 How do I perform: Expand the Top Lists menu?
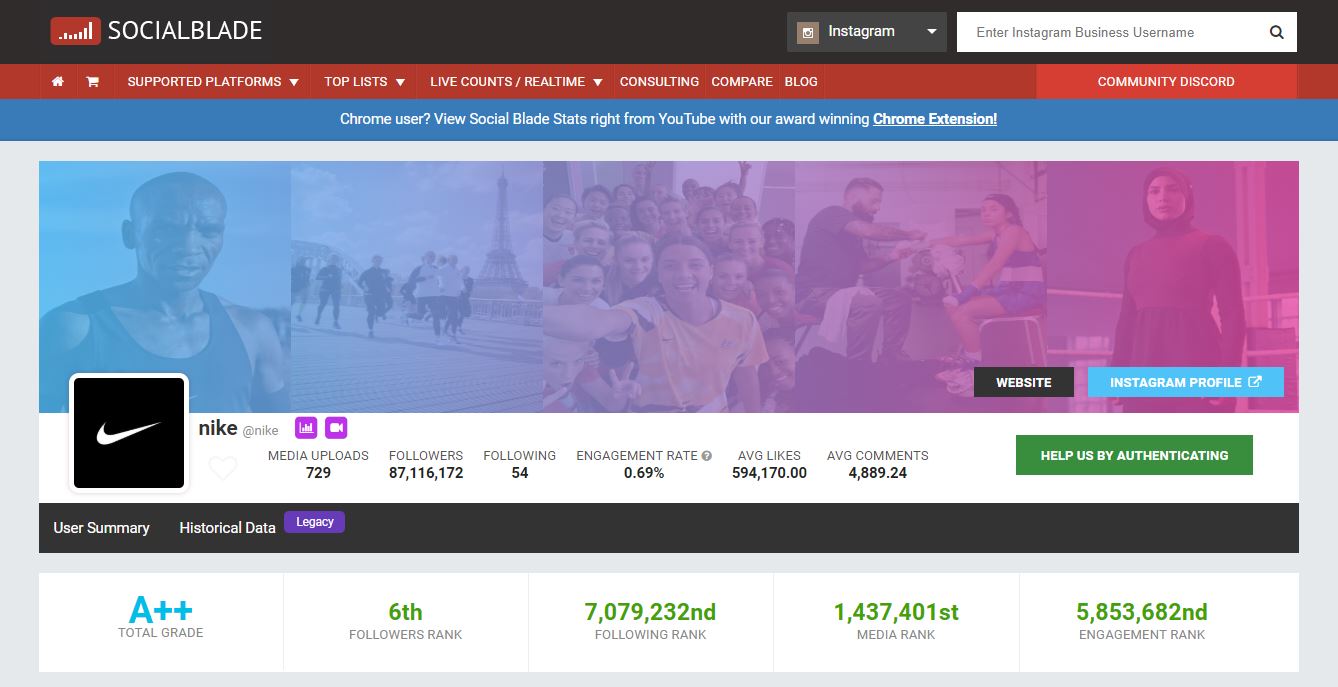click(x=364, y=82)
